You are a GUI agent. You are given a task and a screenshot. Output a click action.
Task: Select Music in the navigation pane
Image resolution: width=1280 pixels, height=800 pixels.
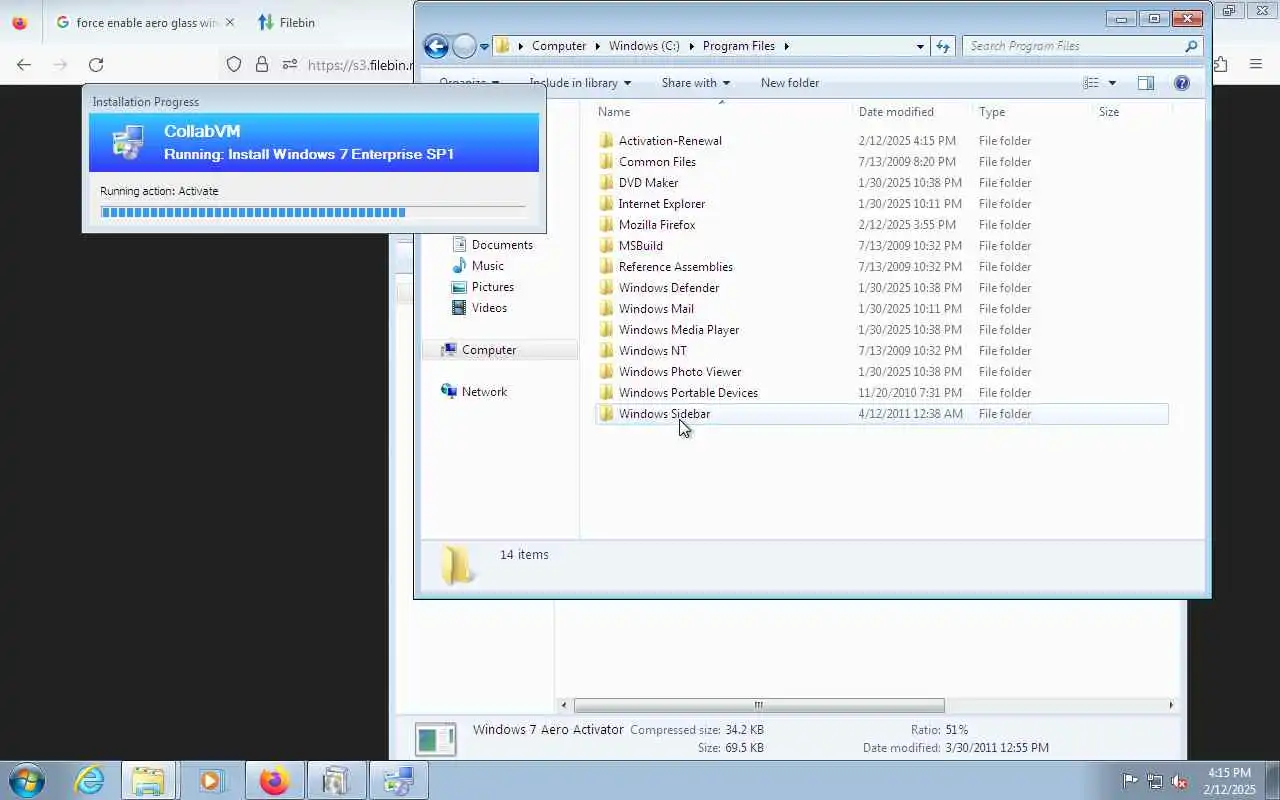pos(487,266)
